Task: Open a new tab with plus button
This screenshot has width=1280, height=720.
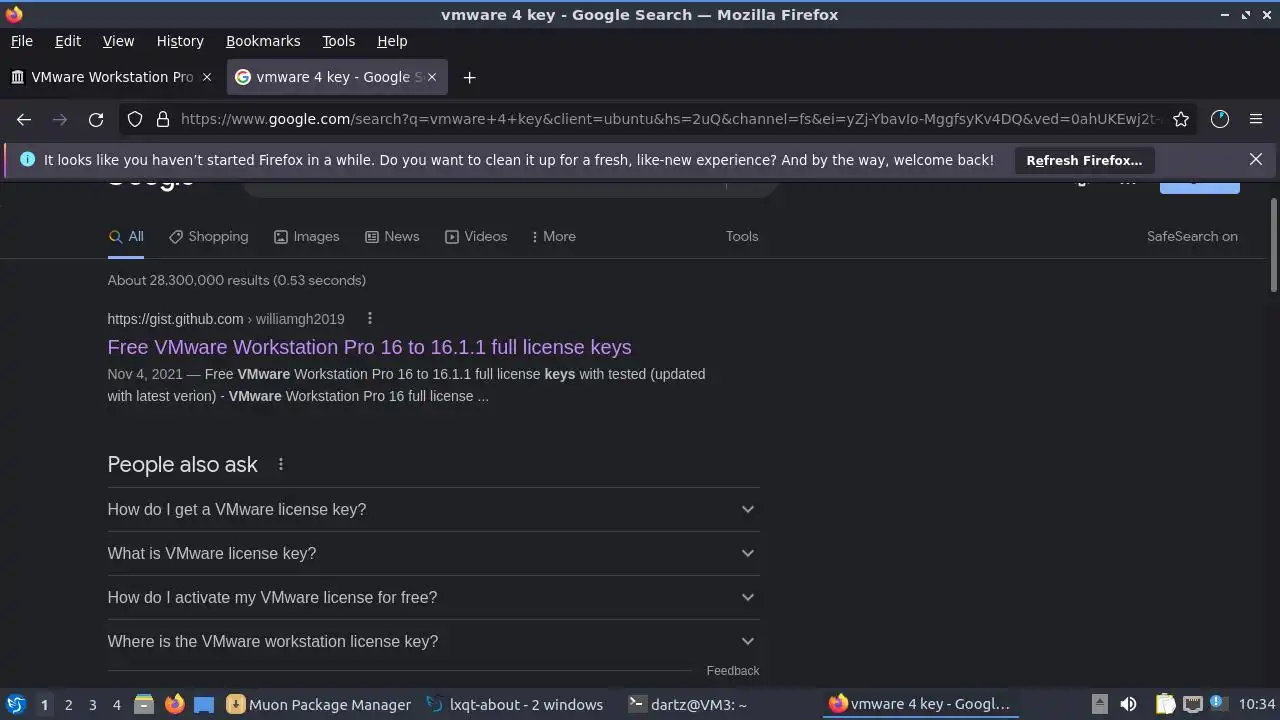Action: coord(469,77)
